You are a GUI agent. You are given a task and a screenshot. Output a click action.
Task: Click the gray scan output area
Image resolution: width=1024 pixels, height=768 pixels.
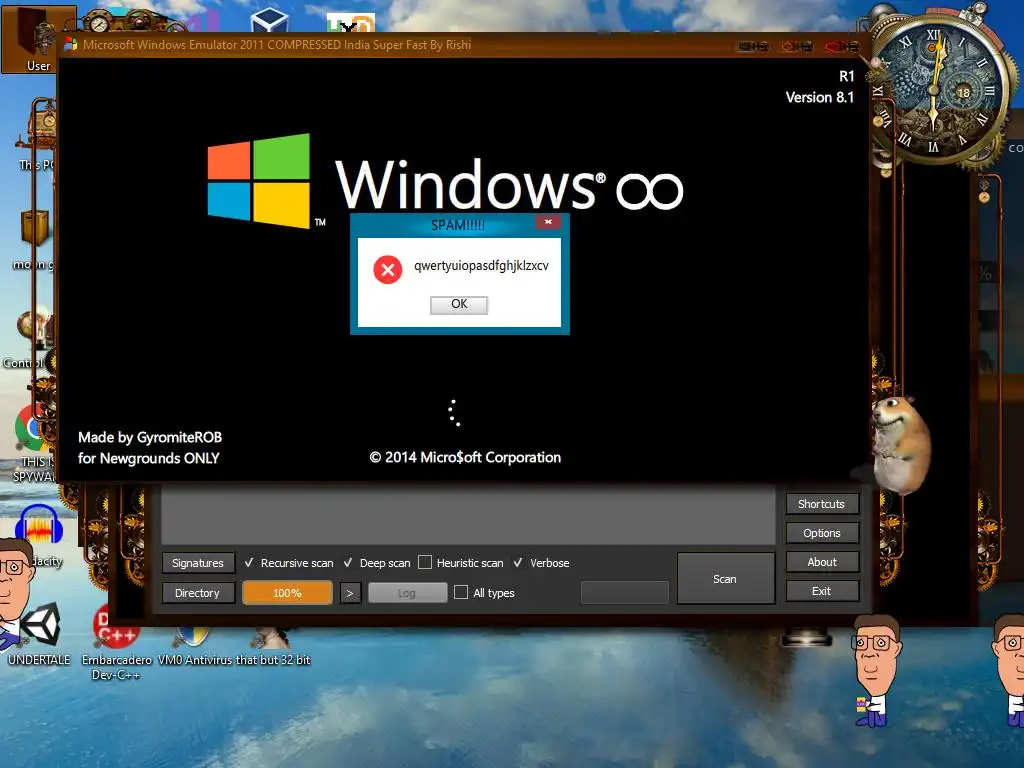tap(468, 516)
